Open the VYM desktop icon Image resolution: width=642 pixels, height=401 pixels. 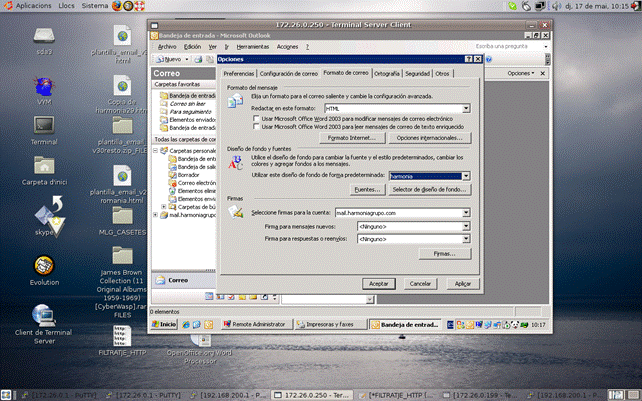tap(43, 86)
